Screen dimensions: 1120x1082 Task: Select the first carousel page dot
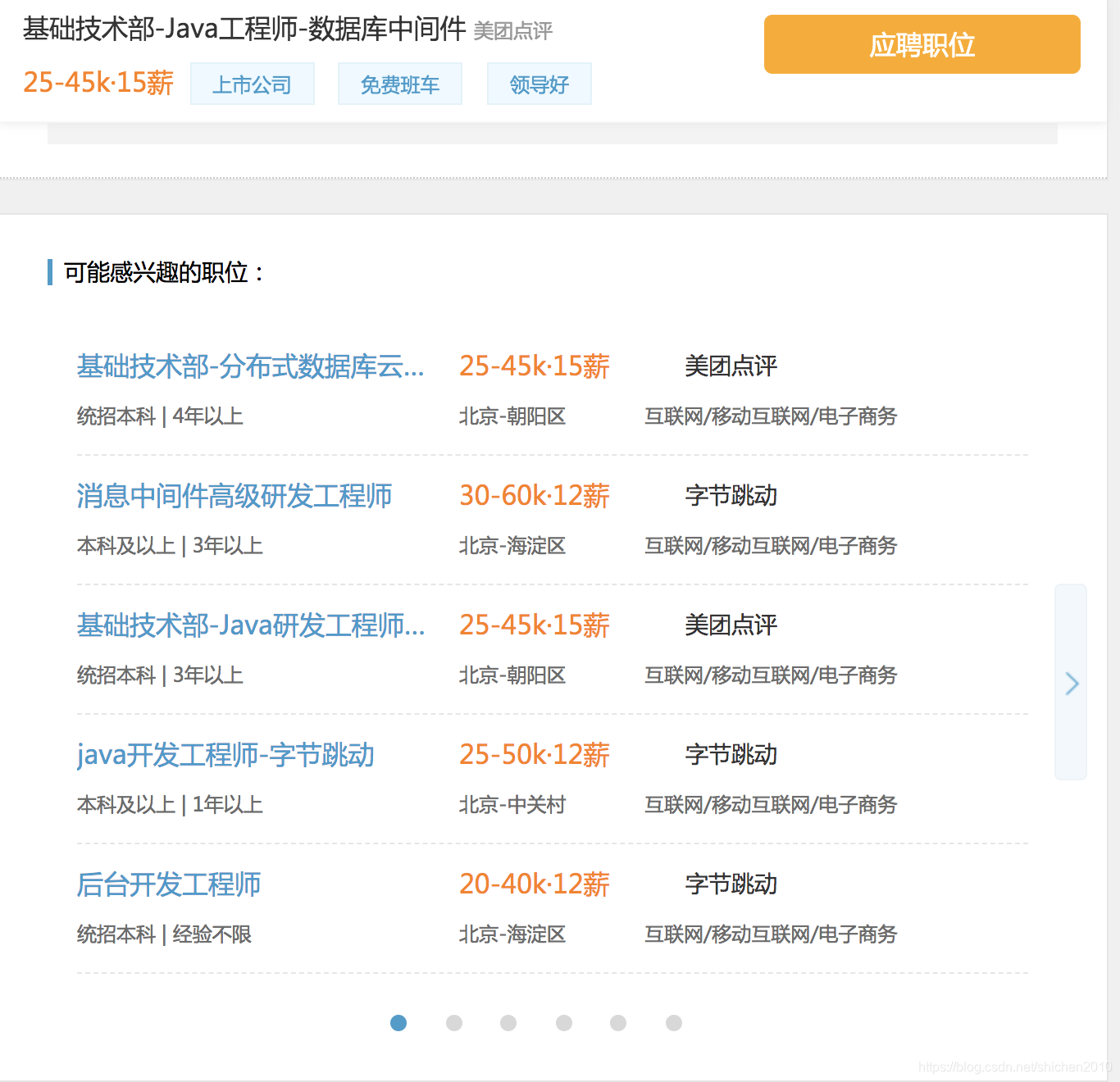[x=398, y=1023]
